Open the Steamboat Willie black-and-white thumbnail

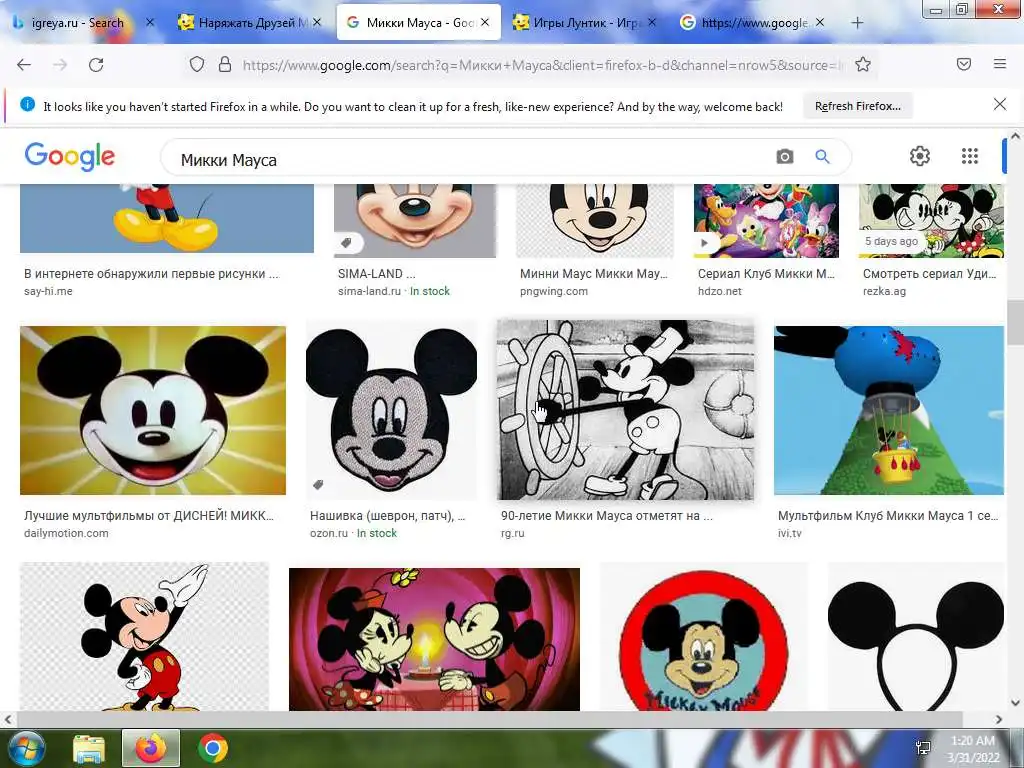625,410
